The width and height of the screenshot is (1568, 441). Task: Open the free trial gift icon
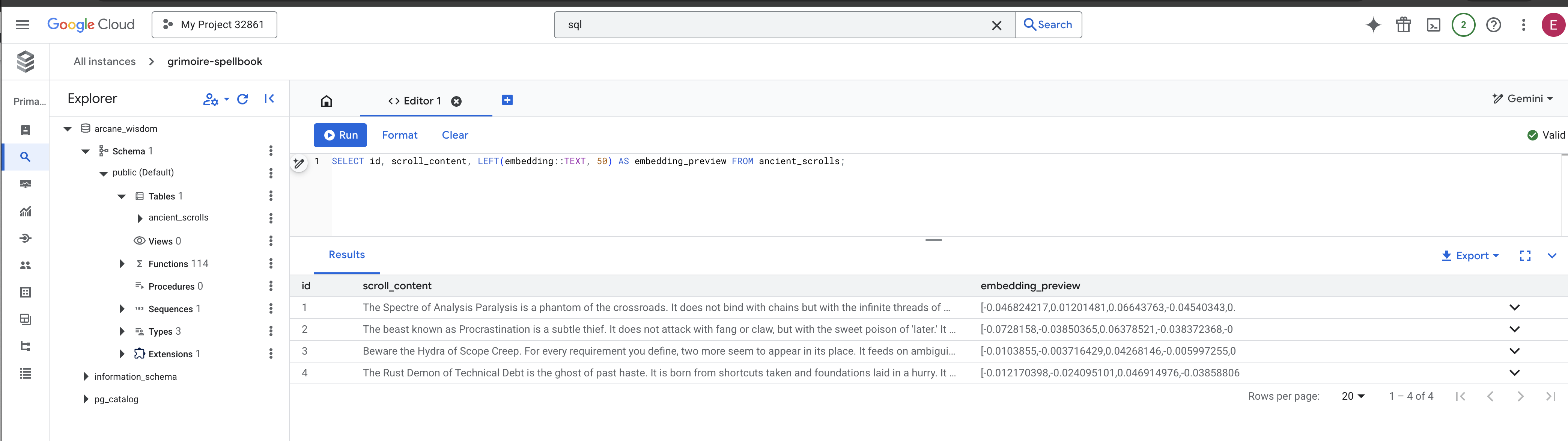(x=1403, y=25)
